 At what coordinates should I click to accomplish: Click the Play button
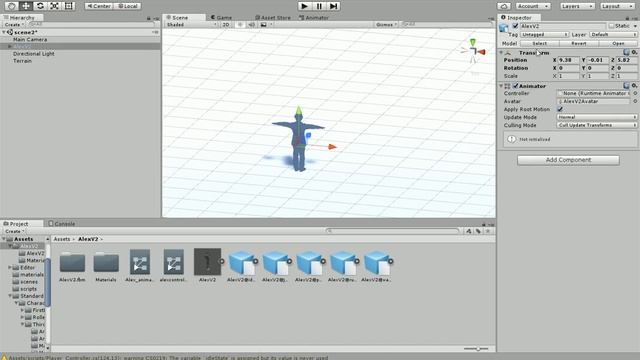[304, 6]
